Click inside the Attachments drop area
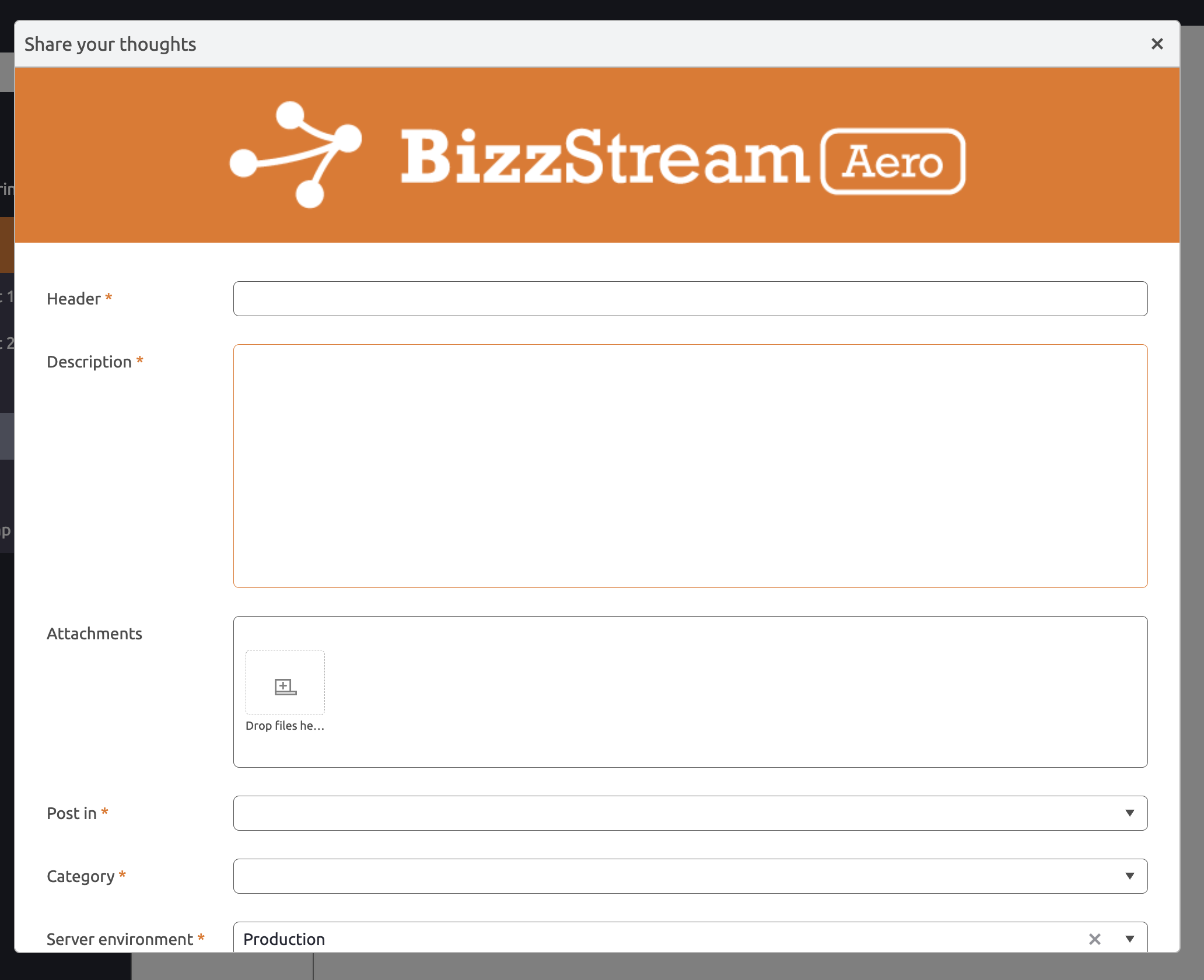1204x980 pixels. pyautogui.click(x=690, y=692)
